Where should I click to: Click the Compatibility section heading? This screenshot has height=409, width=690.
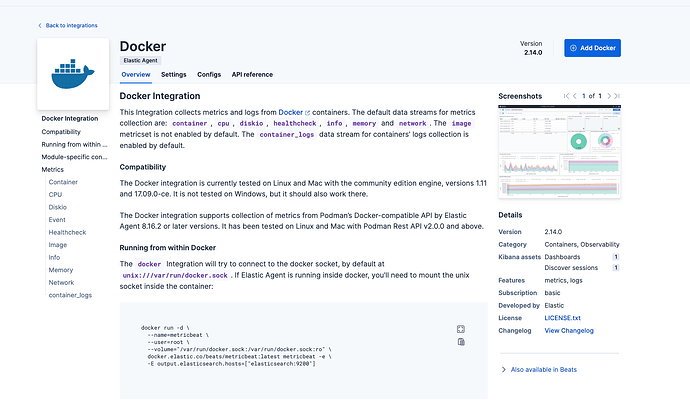[143, 167]
